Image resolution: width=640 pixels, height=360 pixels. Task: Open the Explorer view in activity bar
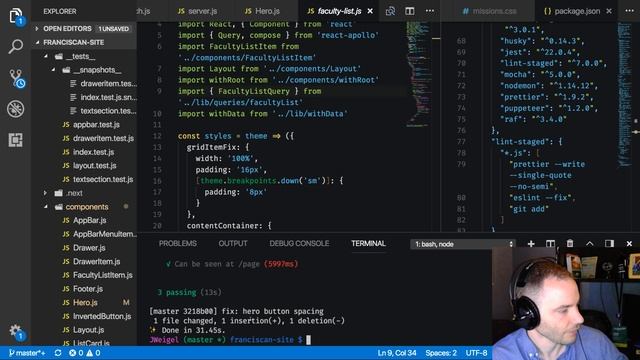pos(16,16)
